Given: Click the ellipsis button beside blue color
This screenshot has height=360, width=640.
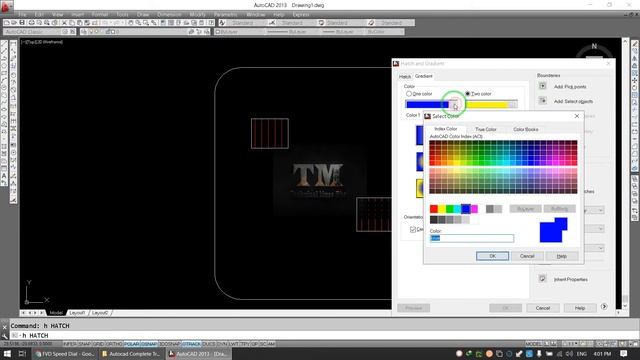Looking at the screenshot, I should tap(454, 105).
